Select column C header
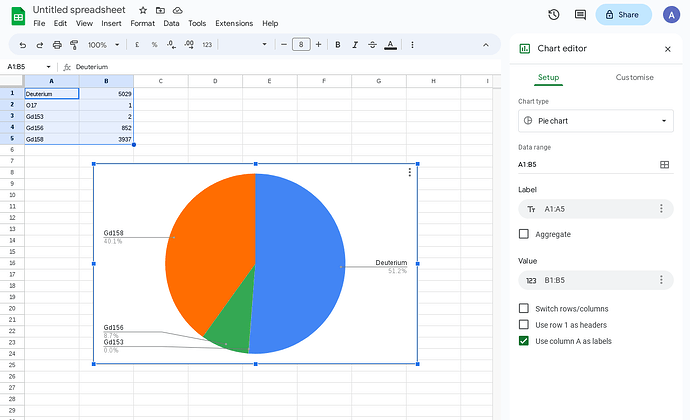 click(x=161, y=81)
